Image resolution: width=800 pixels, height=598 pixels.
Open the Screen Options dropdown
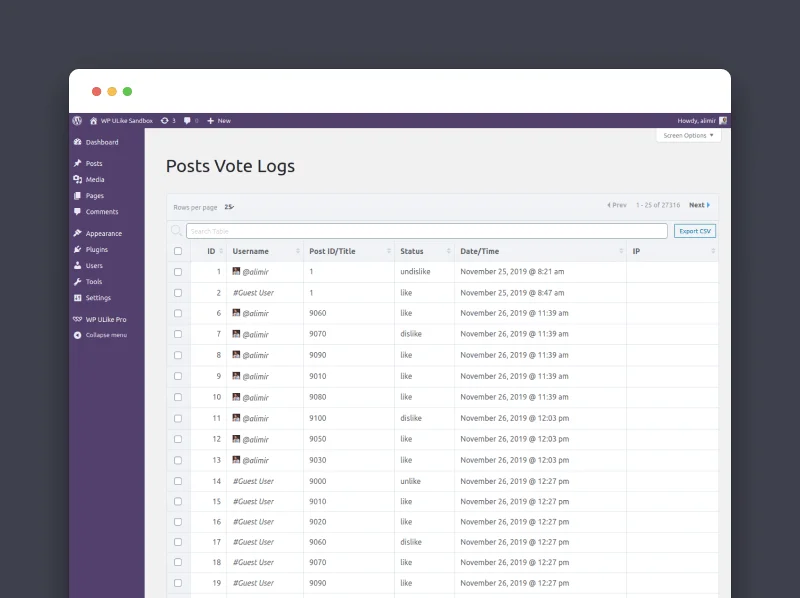[x=687, y=136]
